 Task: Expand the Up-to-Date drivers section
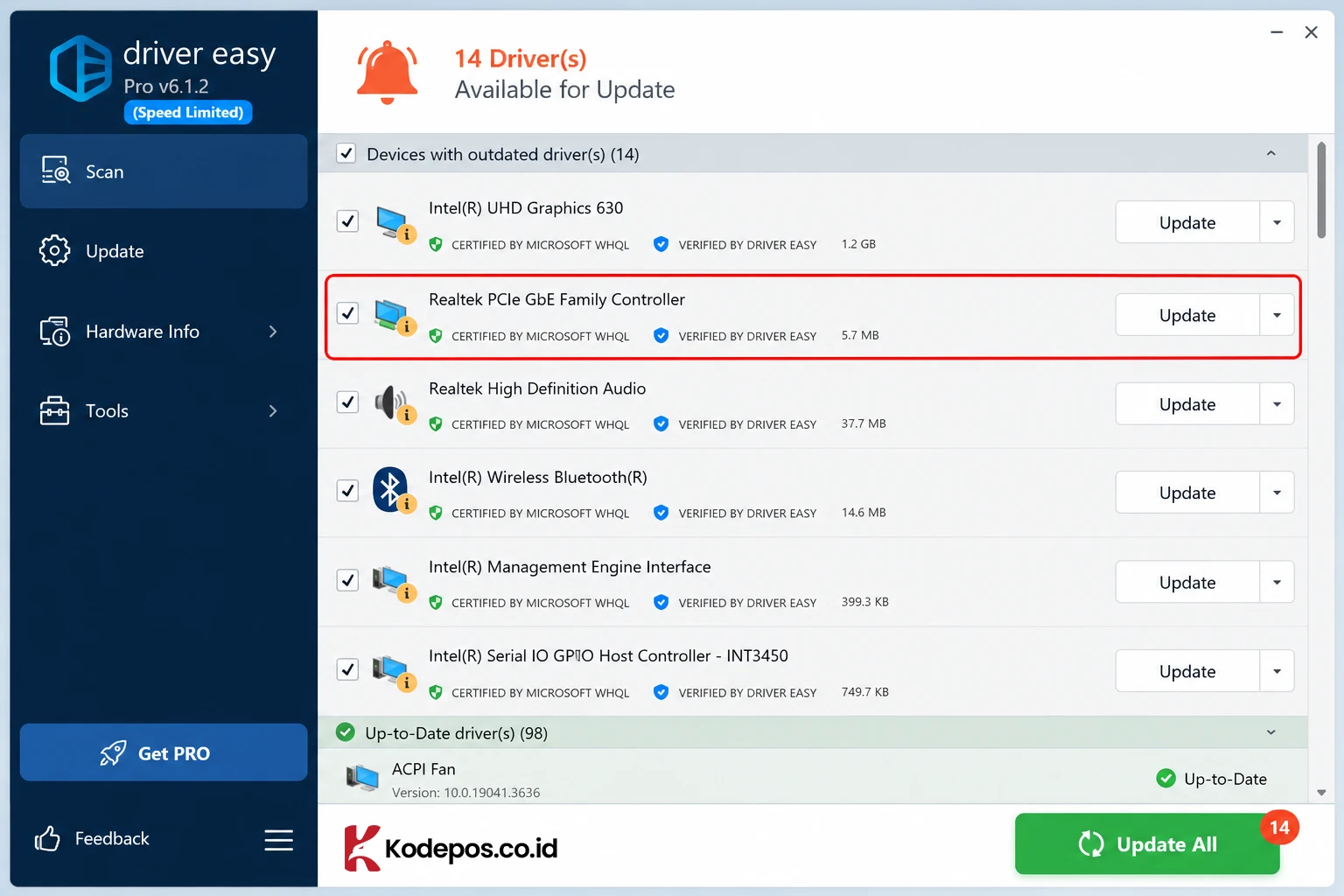pos(1271,732)
